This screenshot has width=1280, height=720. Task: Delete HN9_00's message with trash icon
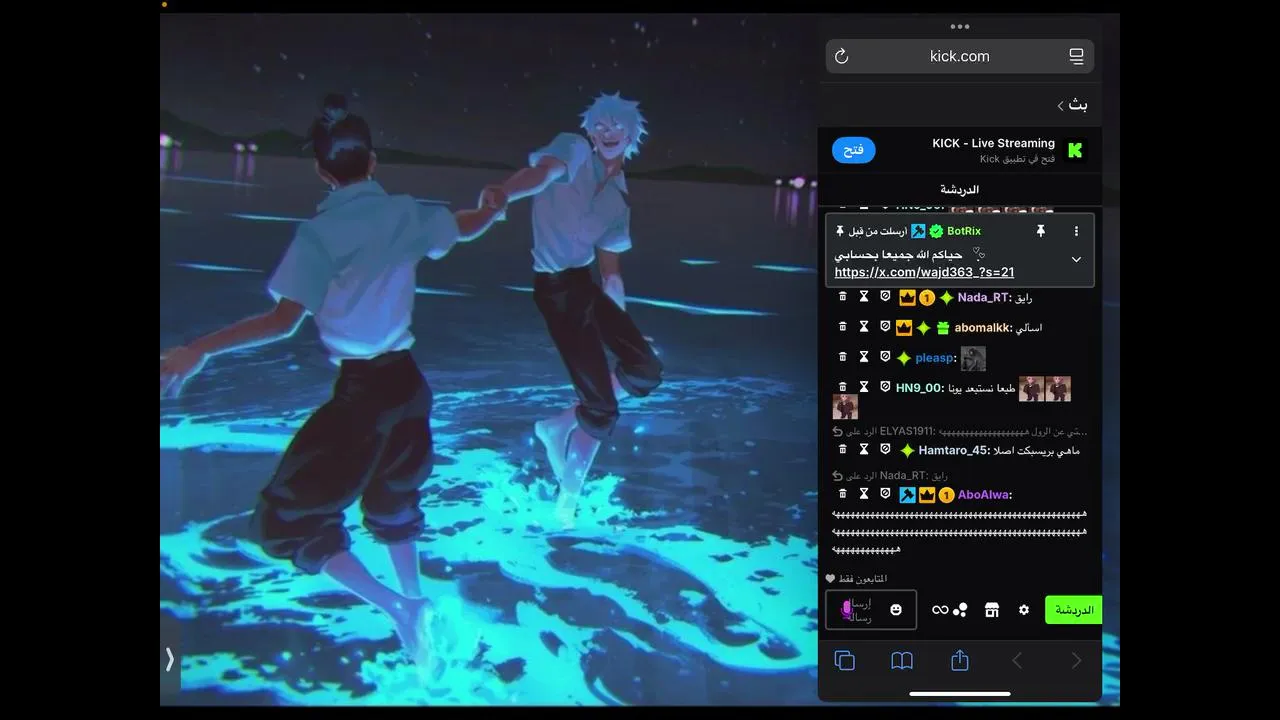point(842,387)
